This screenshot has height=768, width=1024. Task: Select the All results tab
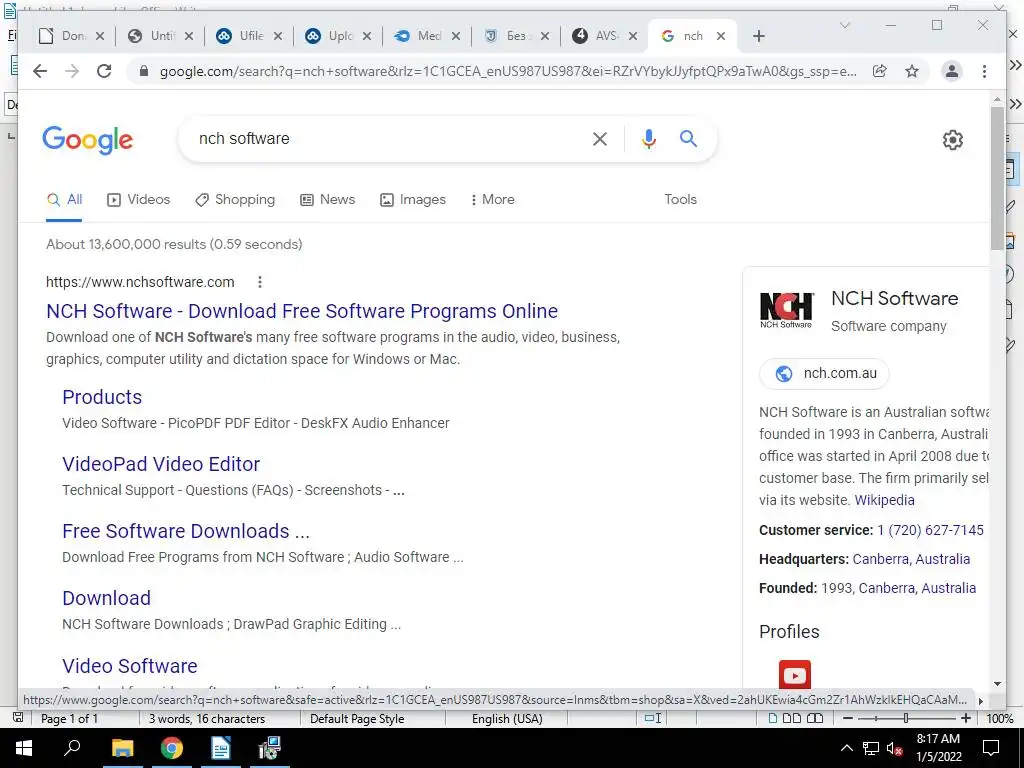(64, 199)
